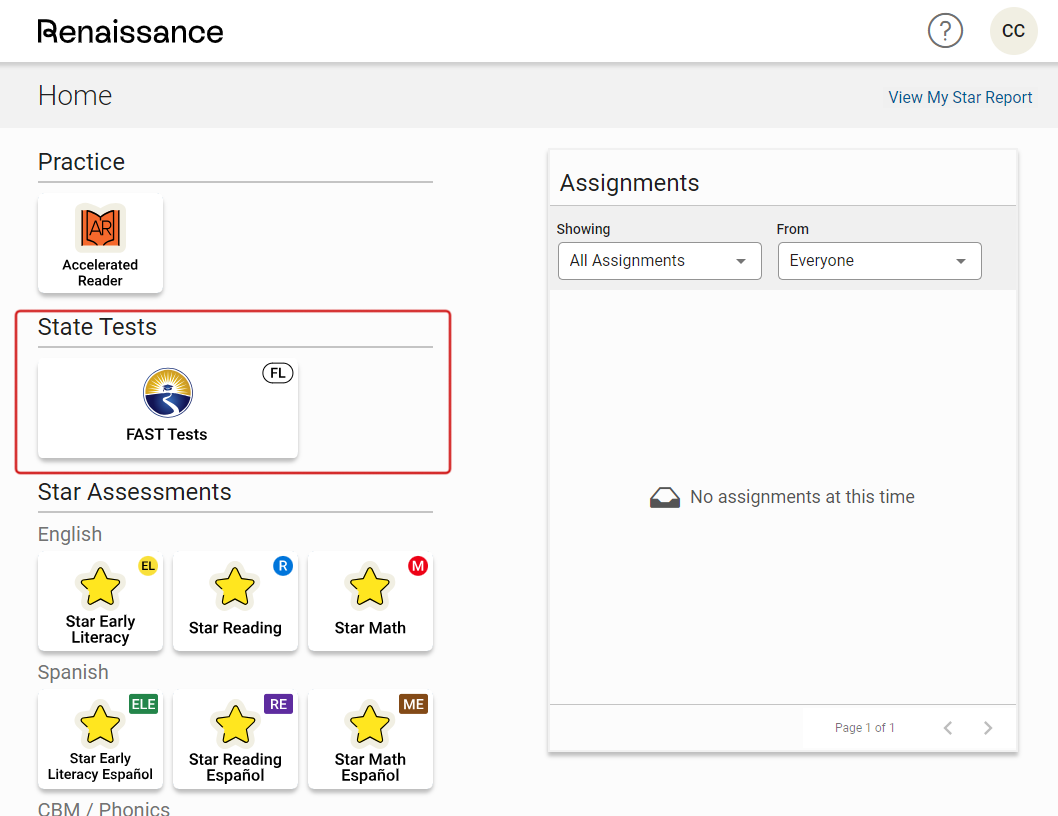This screenshot has height=816, width=1058.
Task: Click the Assignments panel heading
Action: (629, 183)
